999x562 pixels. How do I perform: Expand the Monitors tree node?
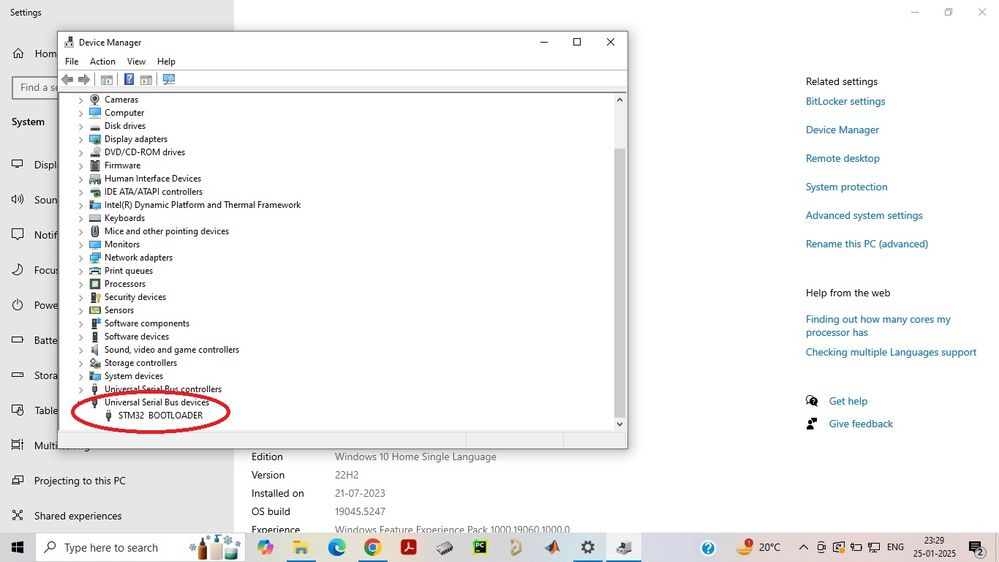click(x=81, y=245)
